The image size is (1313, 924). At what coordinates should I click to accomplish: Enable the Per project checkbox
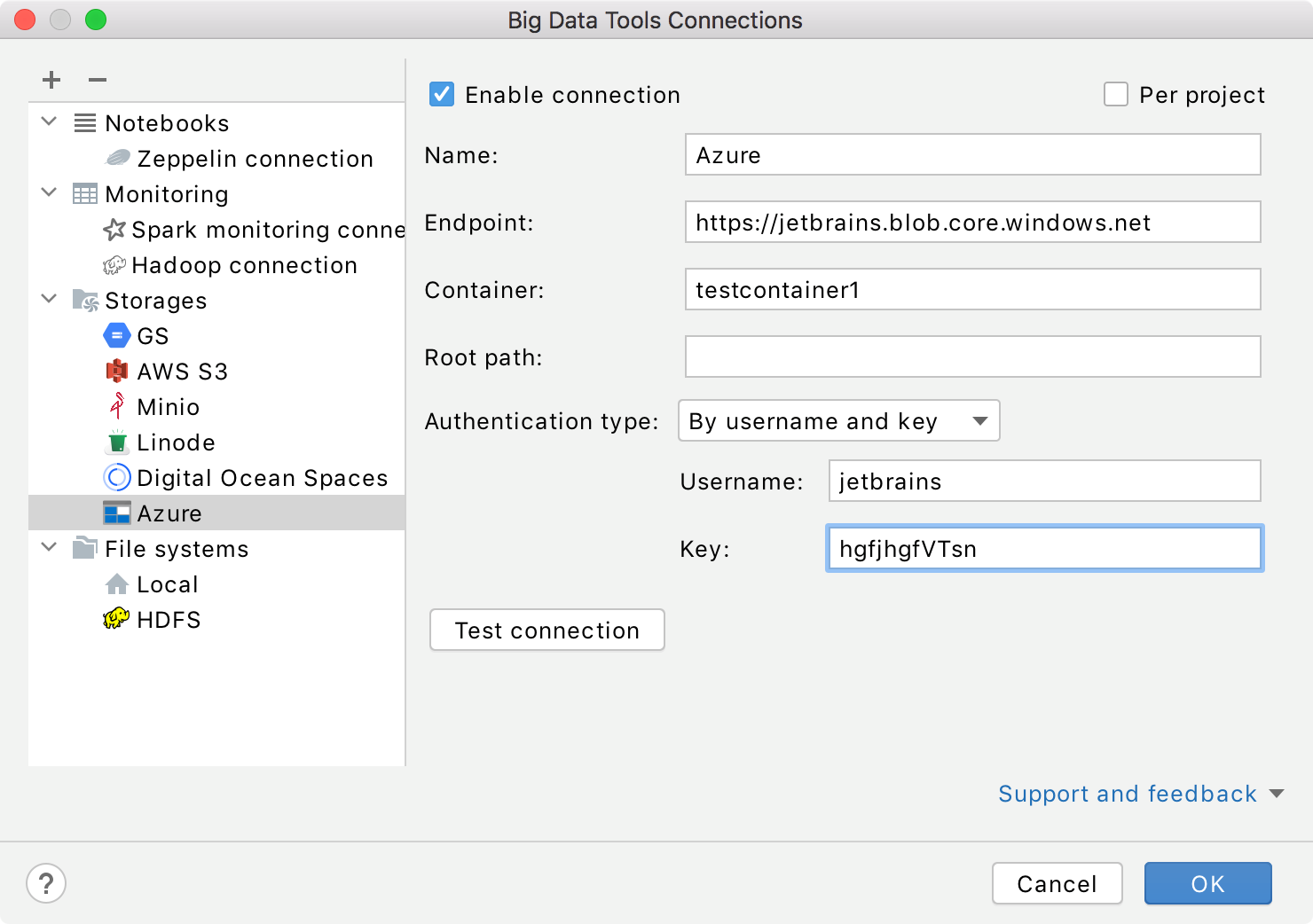tap(1115, 94)
